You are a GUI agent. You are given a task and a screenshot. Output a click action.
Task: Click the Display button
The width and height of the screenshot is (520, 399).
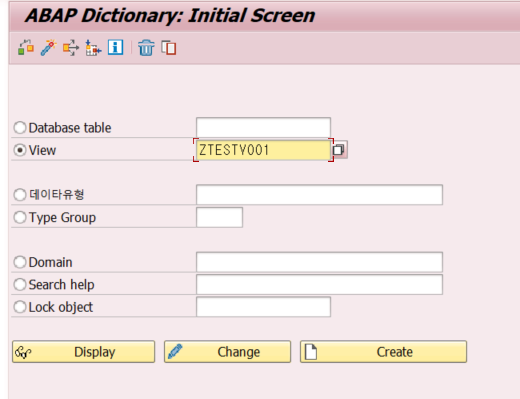click(x=84, y=352)
